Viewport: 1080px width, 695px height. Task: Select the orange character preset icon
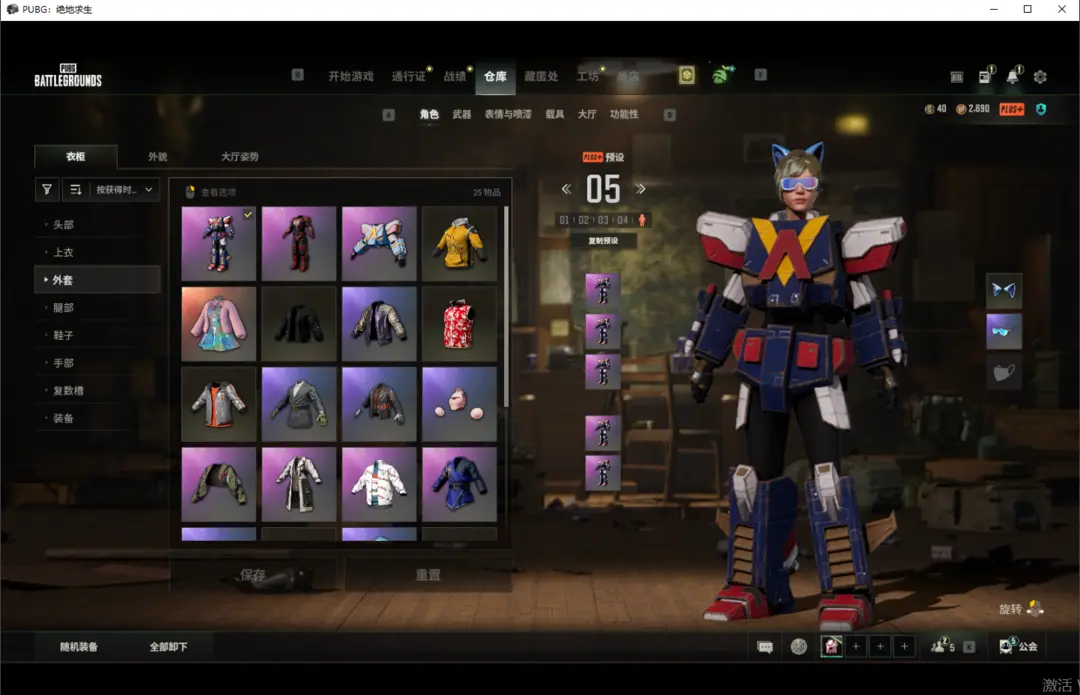tap(642, 220)
